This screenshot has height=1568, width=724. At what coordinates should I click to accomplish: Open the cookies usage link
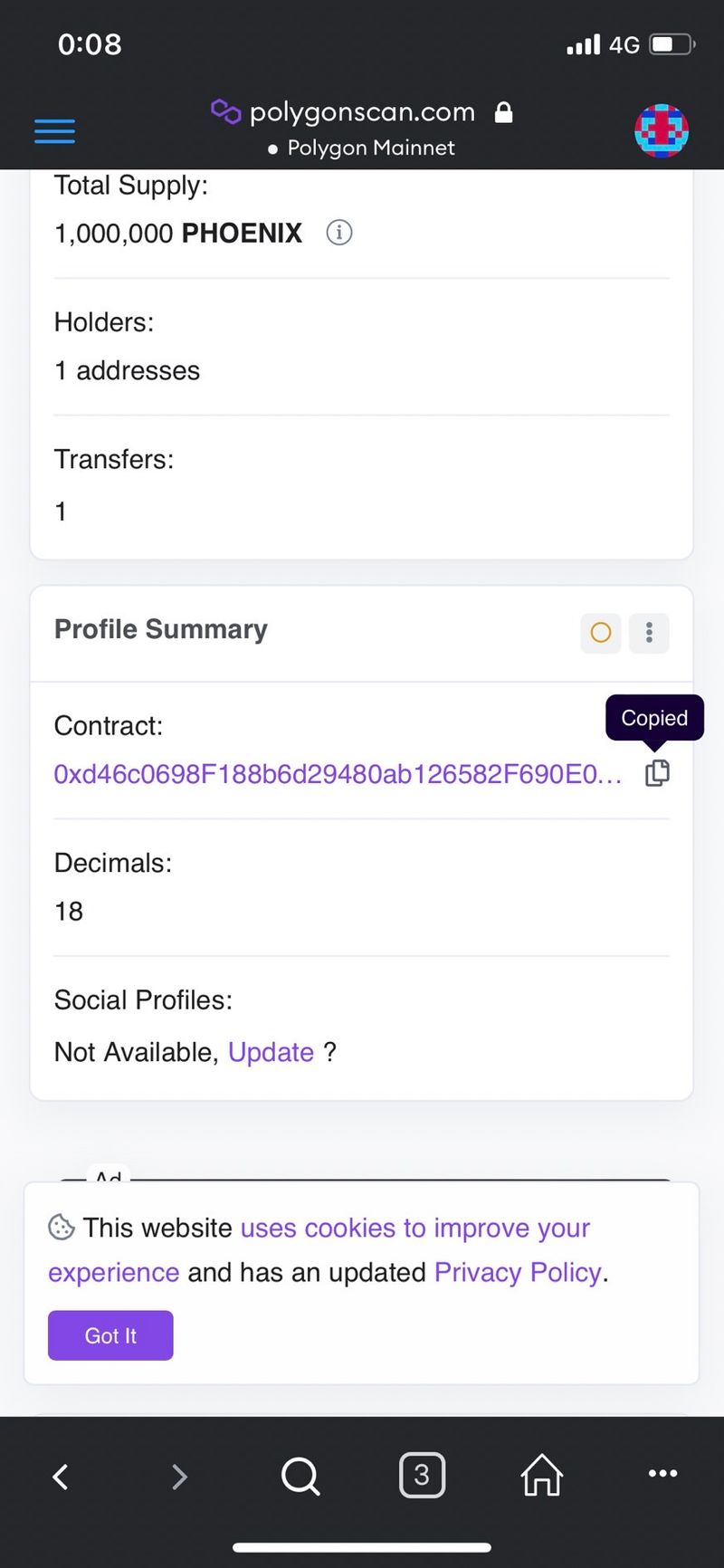coord(414,1228)
